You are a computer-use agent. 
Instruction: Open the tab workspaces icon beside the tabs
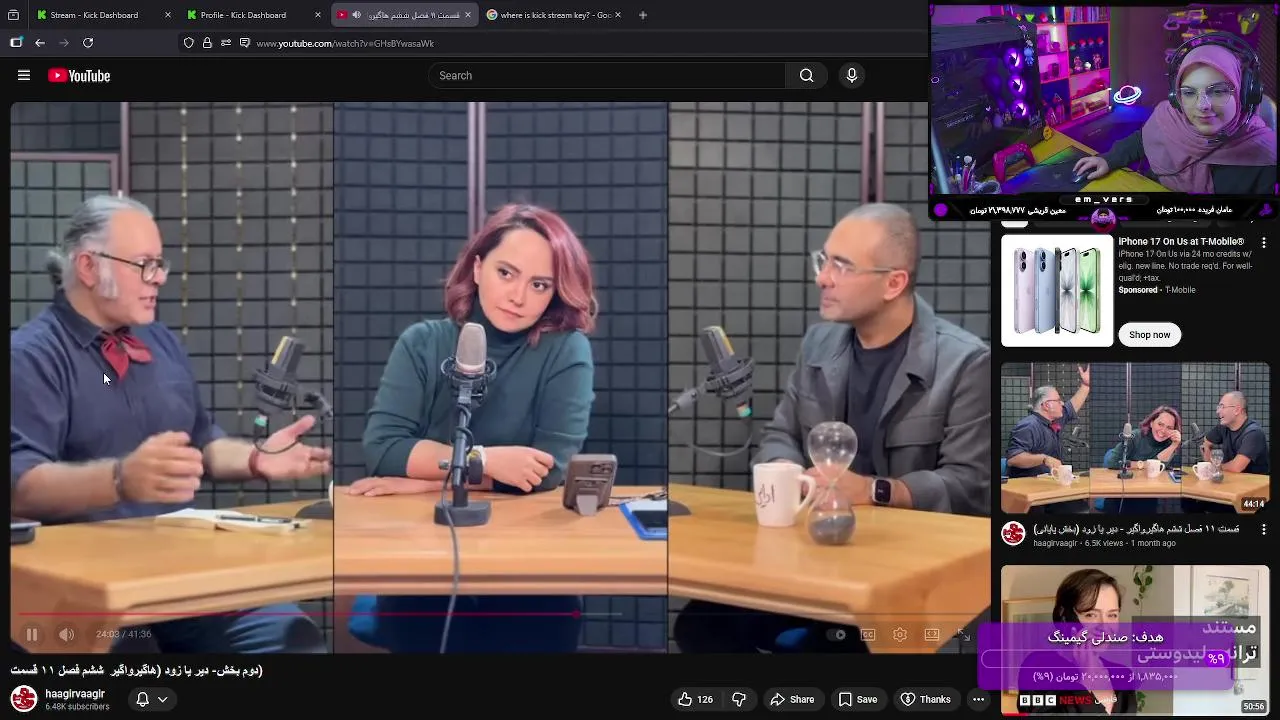coord(14,15)
